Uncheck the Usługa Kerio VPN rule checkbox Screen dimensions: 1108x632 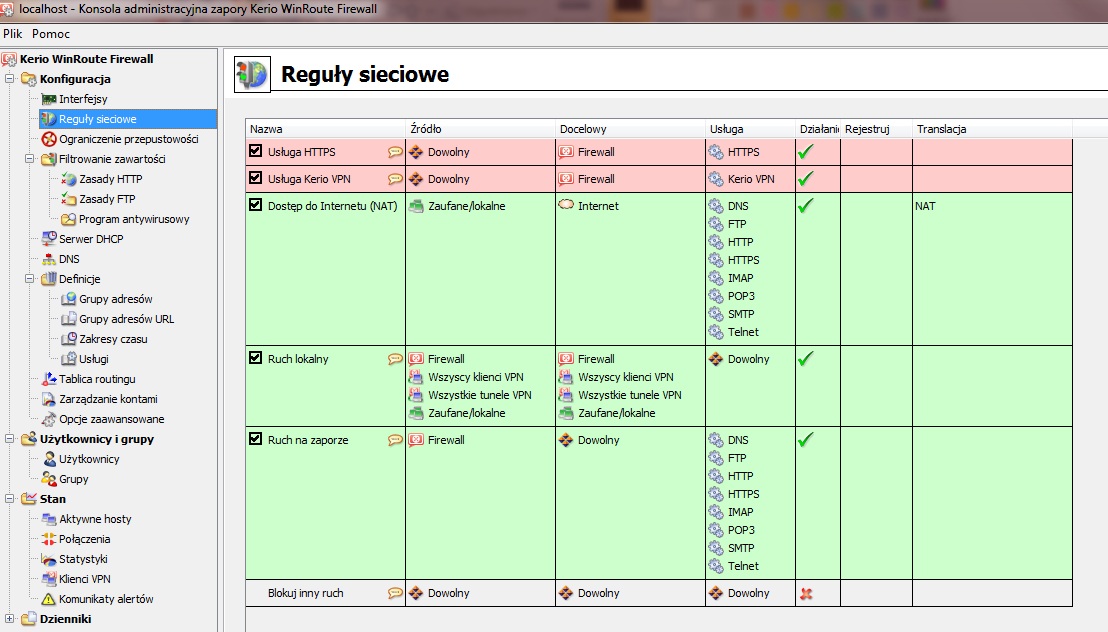pos(256,177)
